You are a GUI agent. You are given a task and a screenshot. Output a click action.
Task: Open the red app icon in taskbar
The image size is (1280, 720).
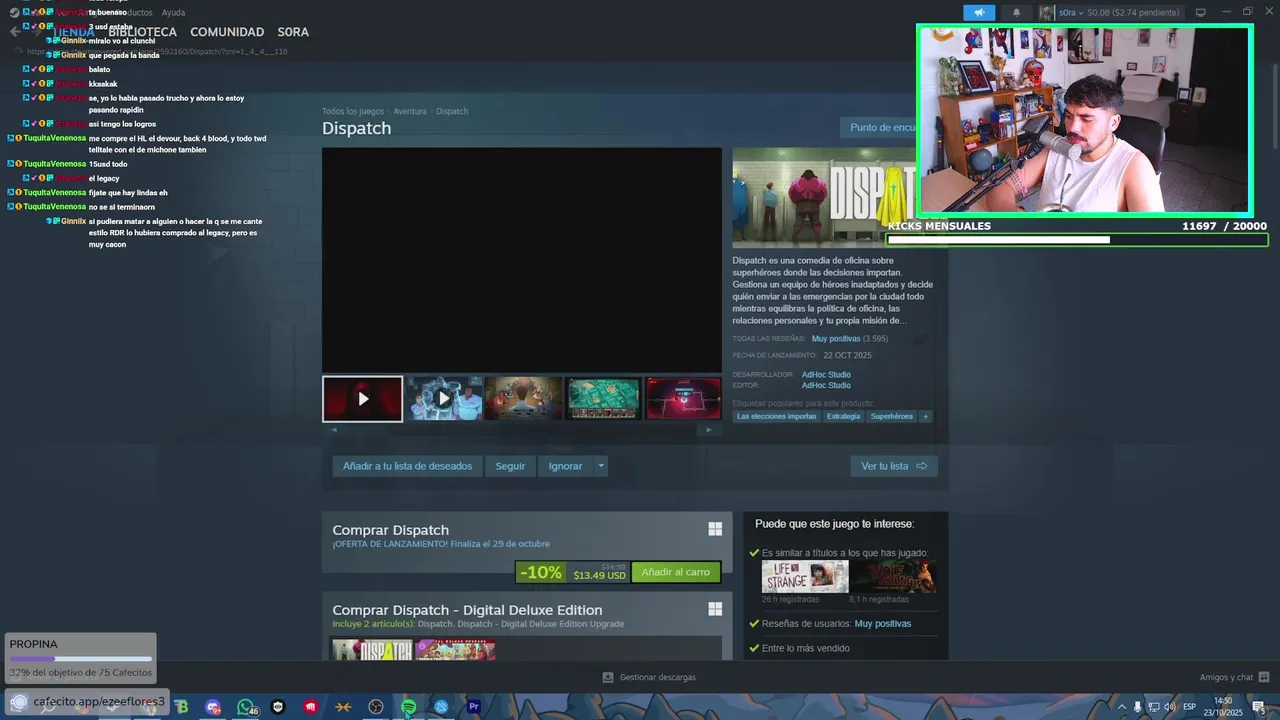(x=311, y=707)
